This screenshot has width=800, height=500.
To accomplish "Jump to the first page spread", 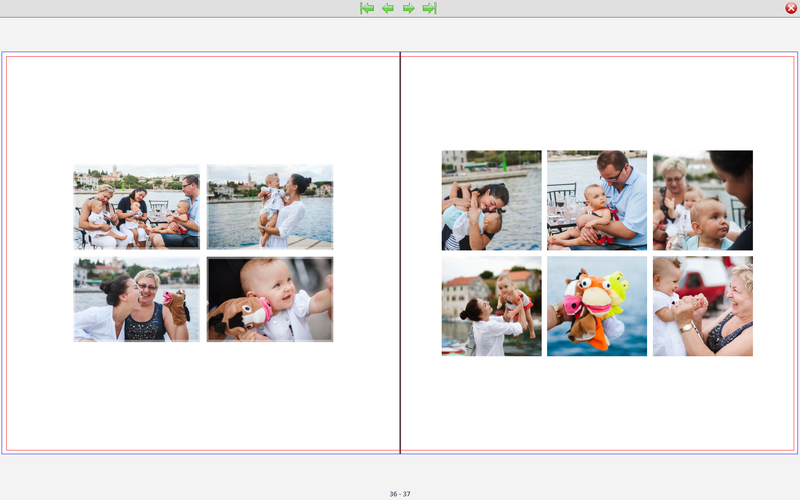I will [367, 8].
